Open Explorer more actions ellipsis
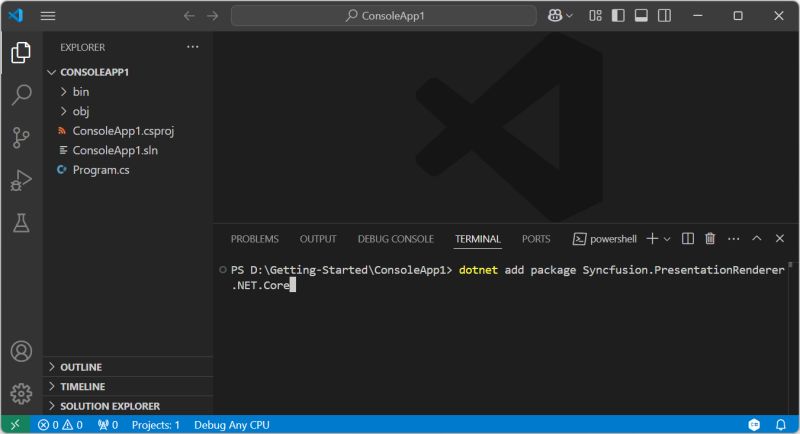800x434 pixels. pyautogui.click(x=192, y=47)
